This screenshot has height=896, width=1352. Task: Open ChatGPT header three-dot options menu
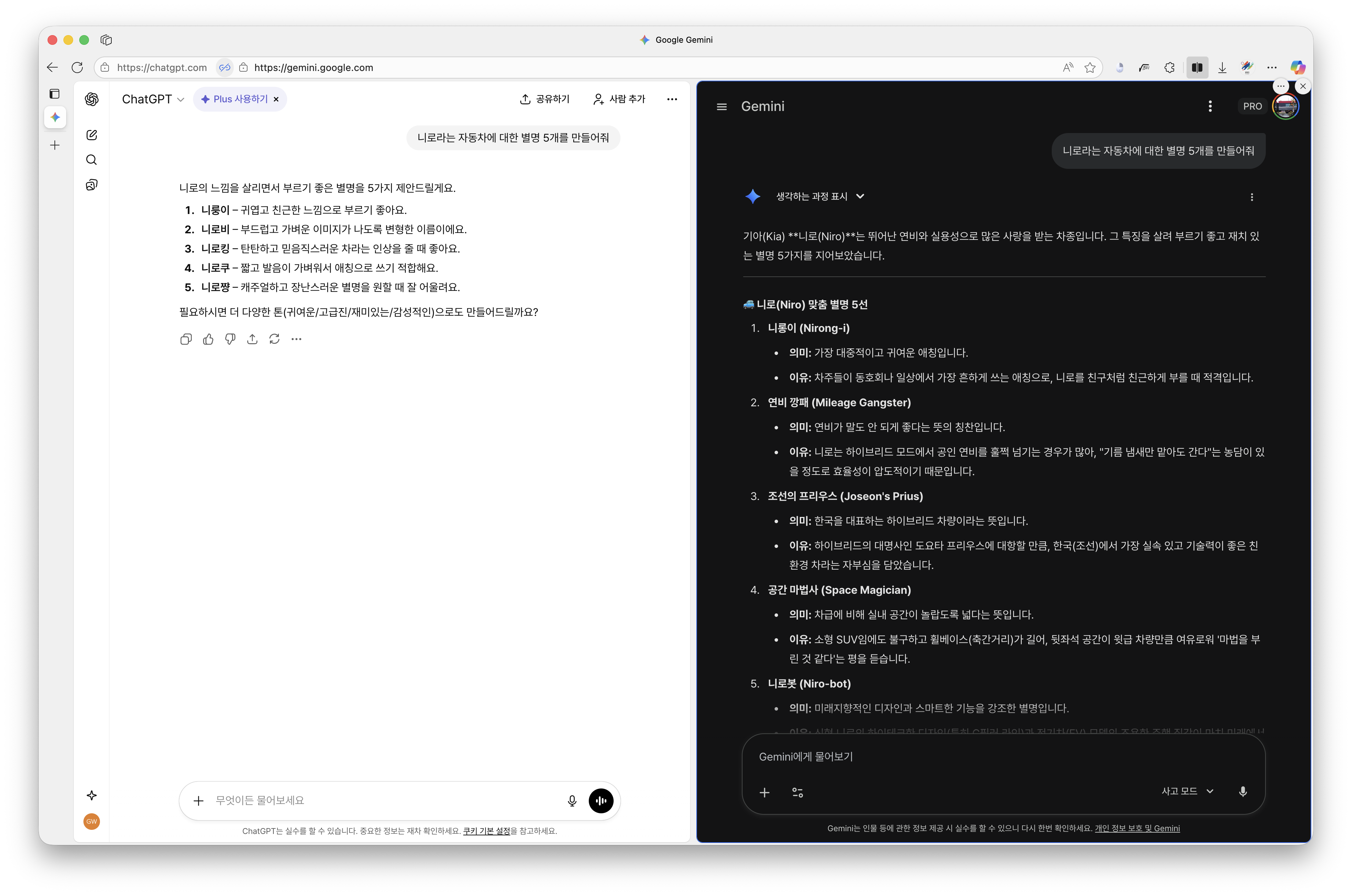(672, 100)
